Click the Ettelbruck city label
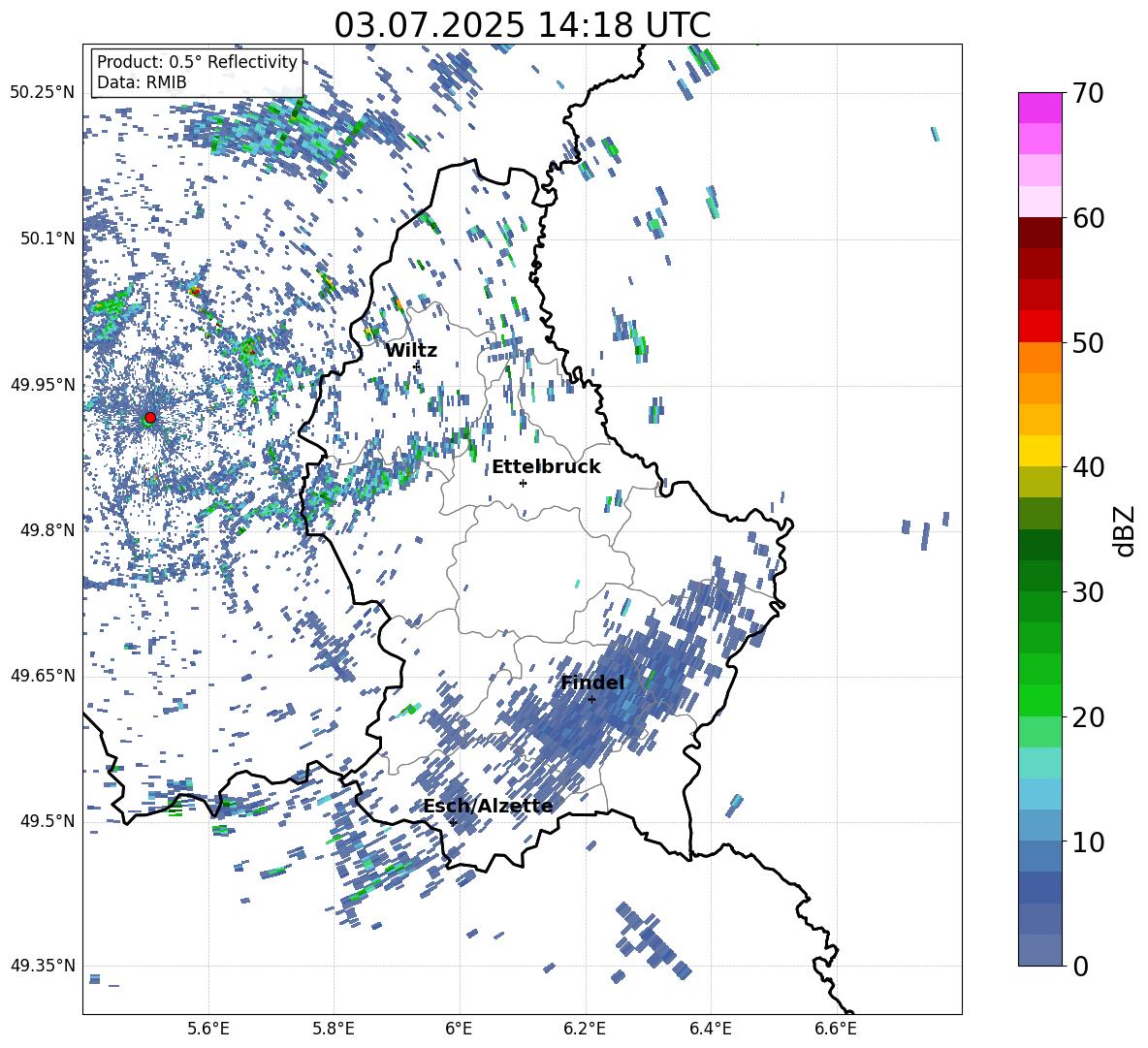Image resolution: width=1148 pixels, height=1048 pixels. click(546, 467)
